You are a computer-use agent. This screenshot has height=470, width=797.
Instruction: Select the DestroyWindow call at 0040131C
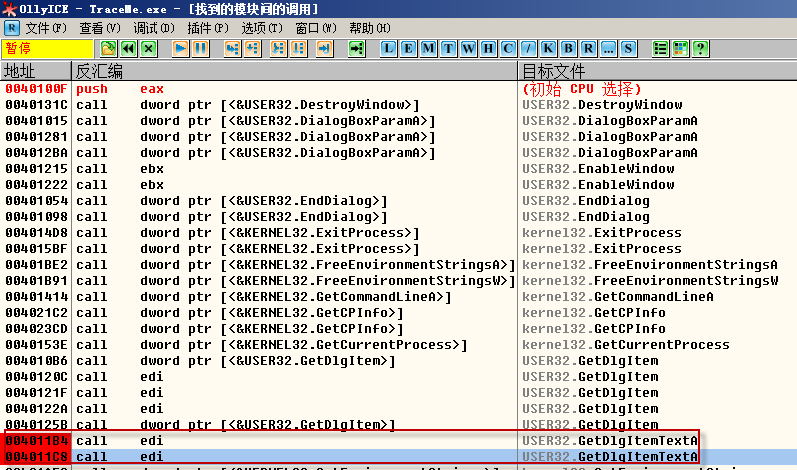[x=398, y=105]
